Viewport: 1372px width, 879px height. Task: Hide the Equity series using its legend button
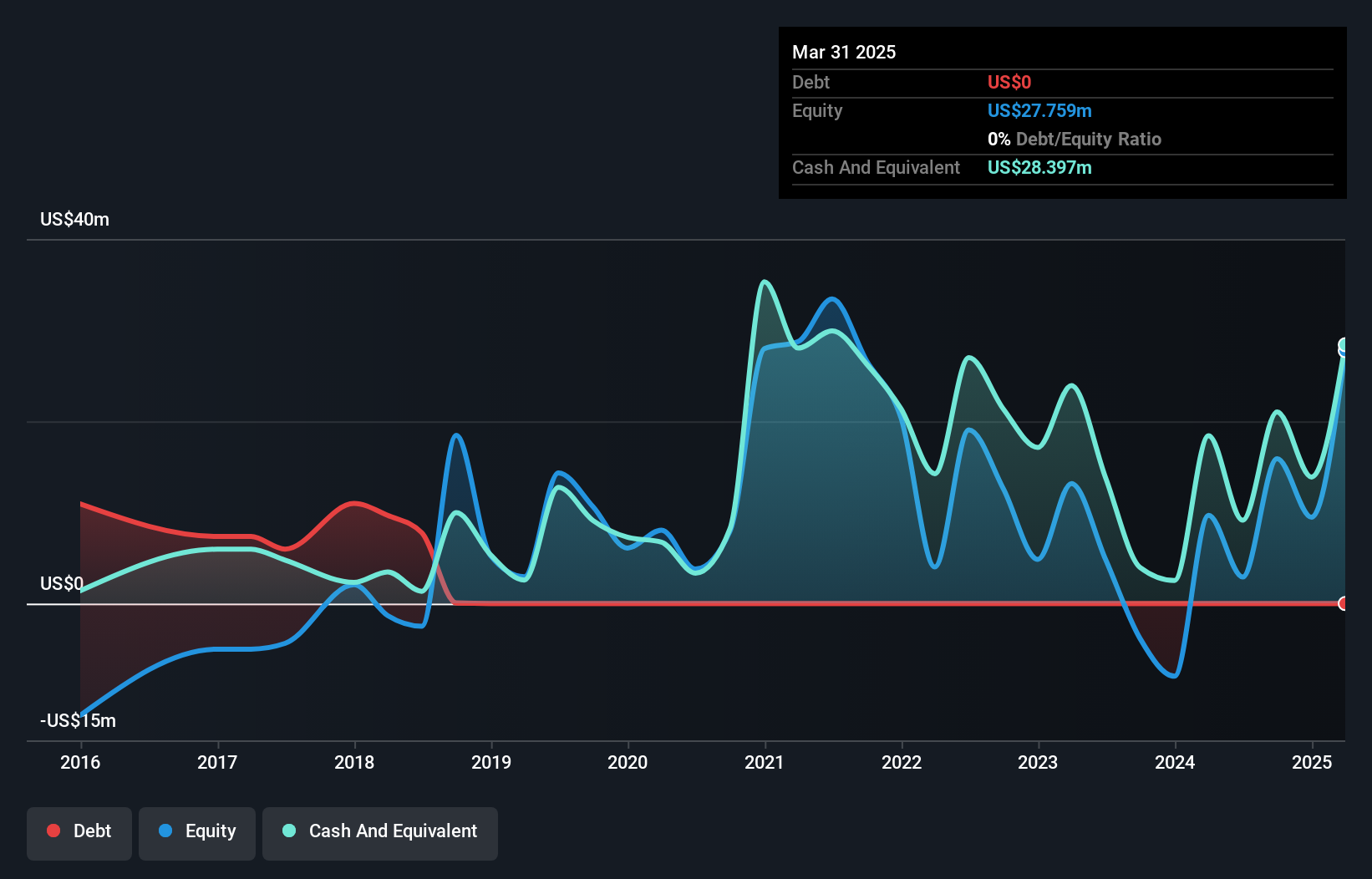coord(196,832)
